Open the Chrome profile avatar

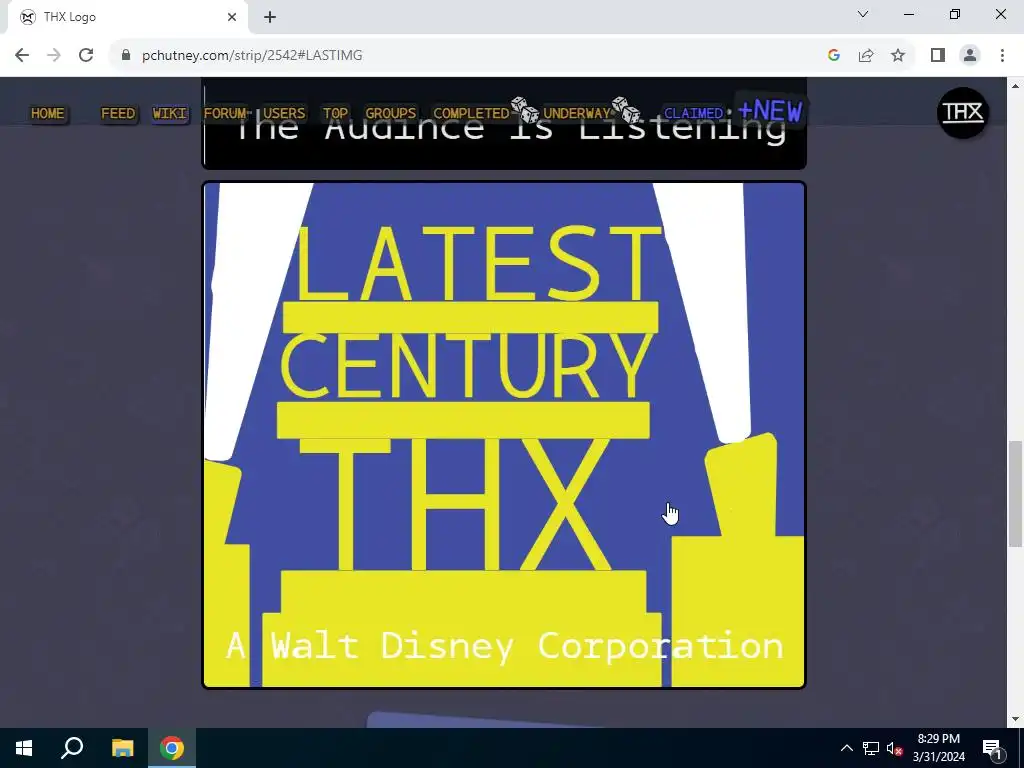(970, 56)
